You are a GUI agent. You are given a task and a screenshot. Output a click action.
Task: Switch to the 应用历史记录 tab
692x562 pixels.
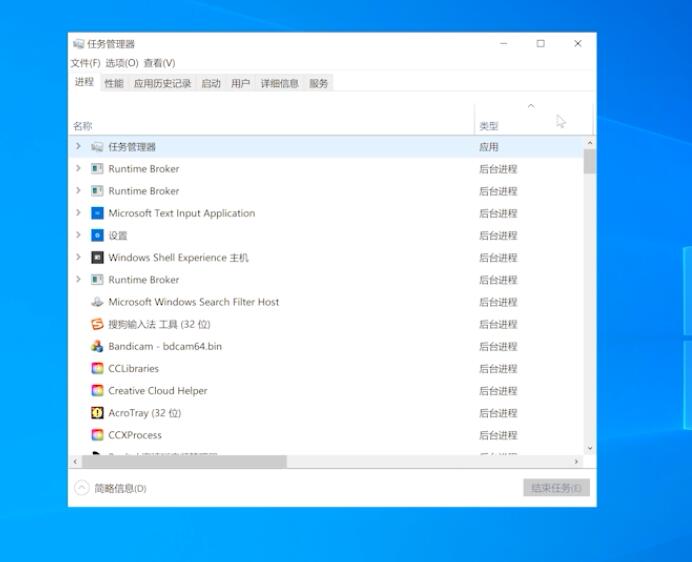tap(162, 83)
